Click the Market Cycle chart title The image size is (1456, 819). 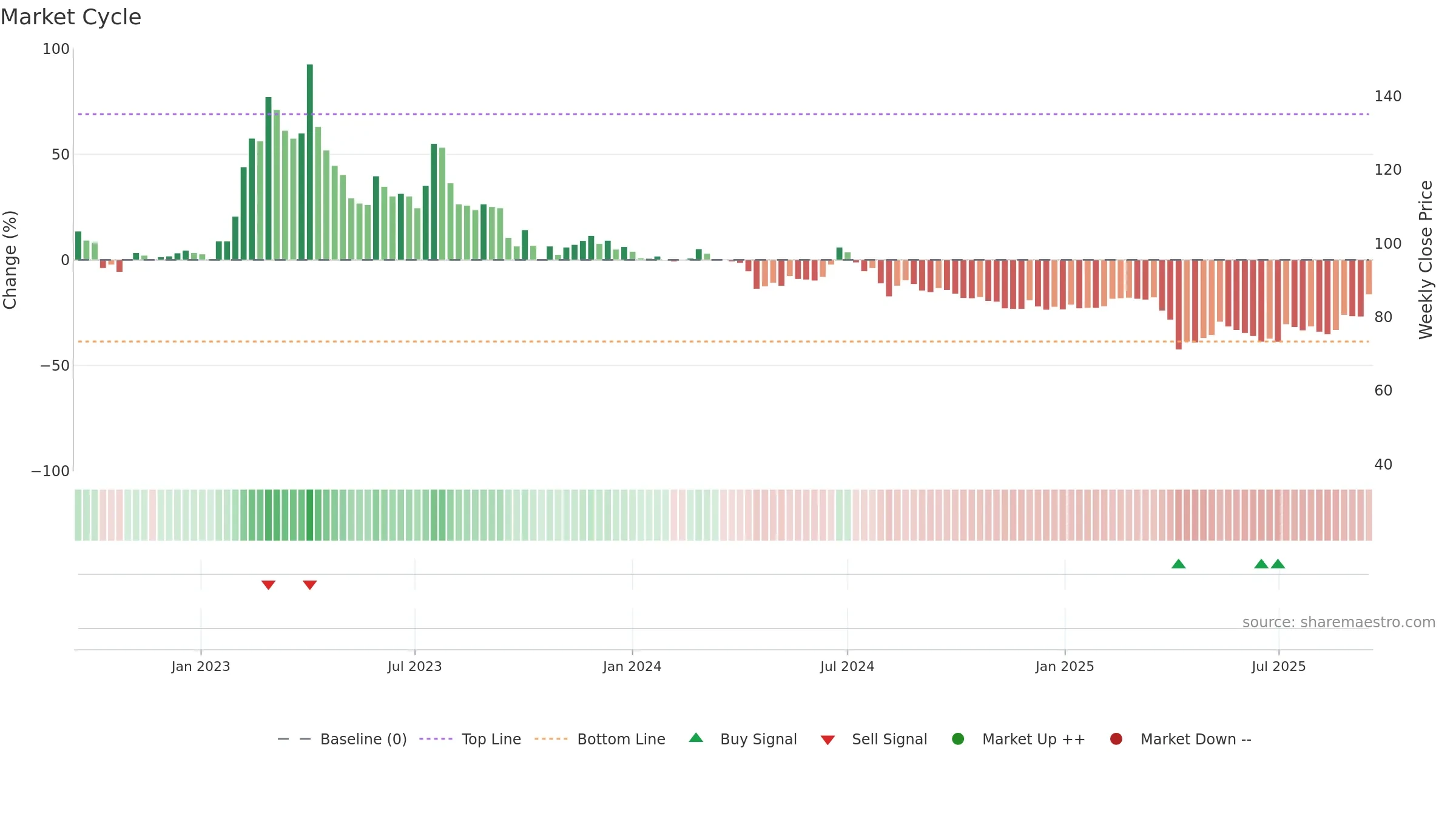71,17
